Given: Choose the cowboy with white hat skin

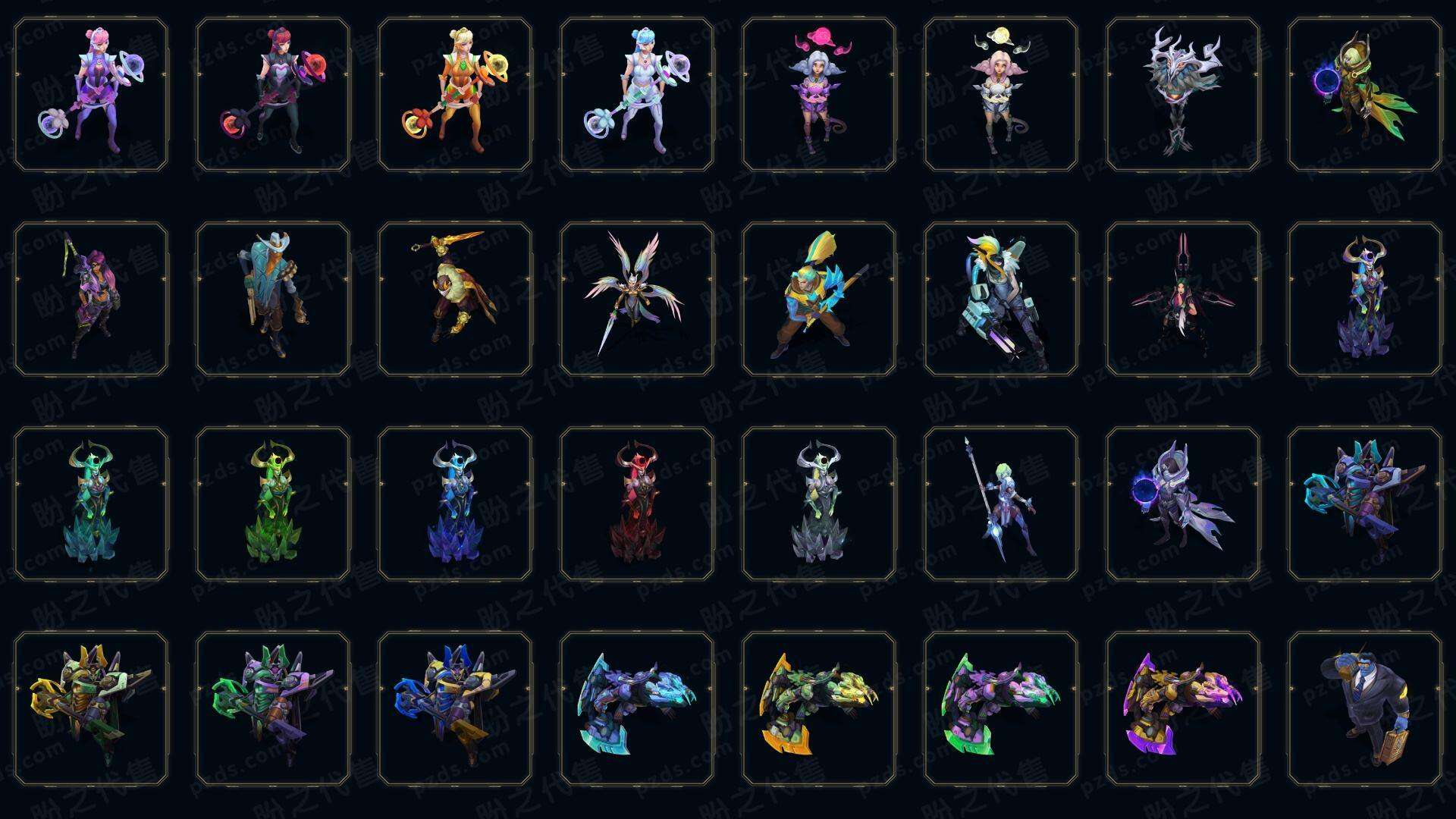Looking at the screenshot, I should coord(273,299).
